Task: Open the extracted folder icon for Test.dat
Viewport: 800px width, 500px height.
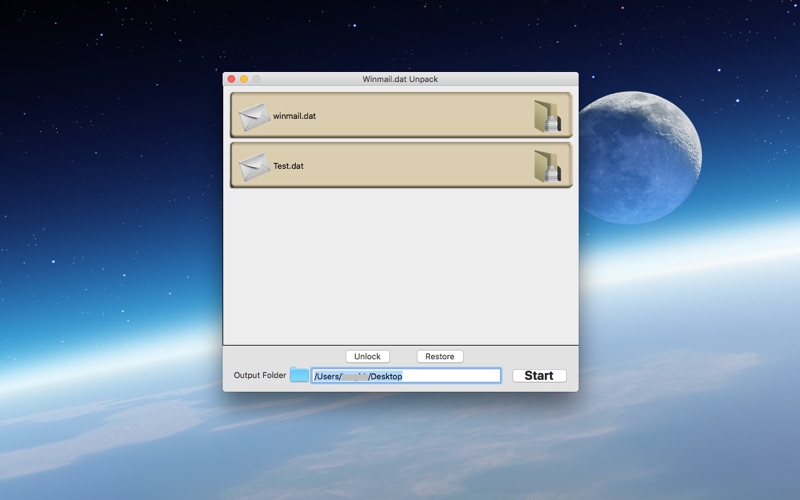Action: pos(548,166)
